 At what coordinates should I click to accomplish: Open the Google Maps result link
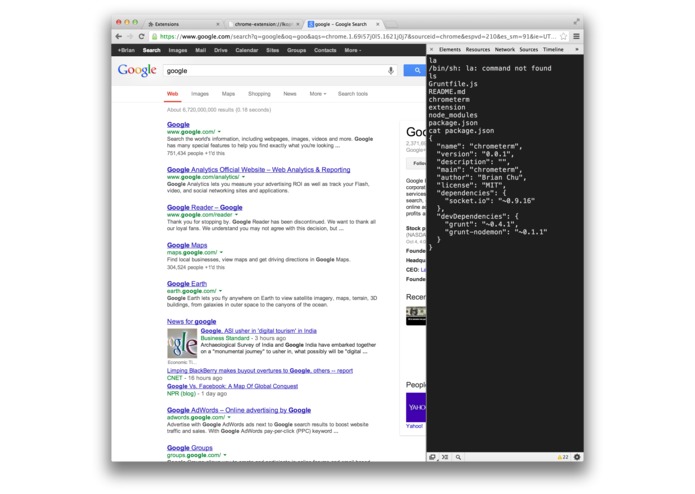[187, 245]
